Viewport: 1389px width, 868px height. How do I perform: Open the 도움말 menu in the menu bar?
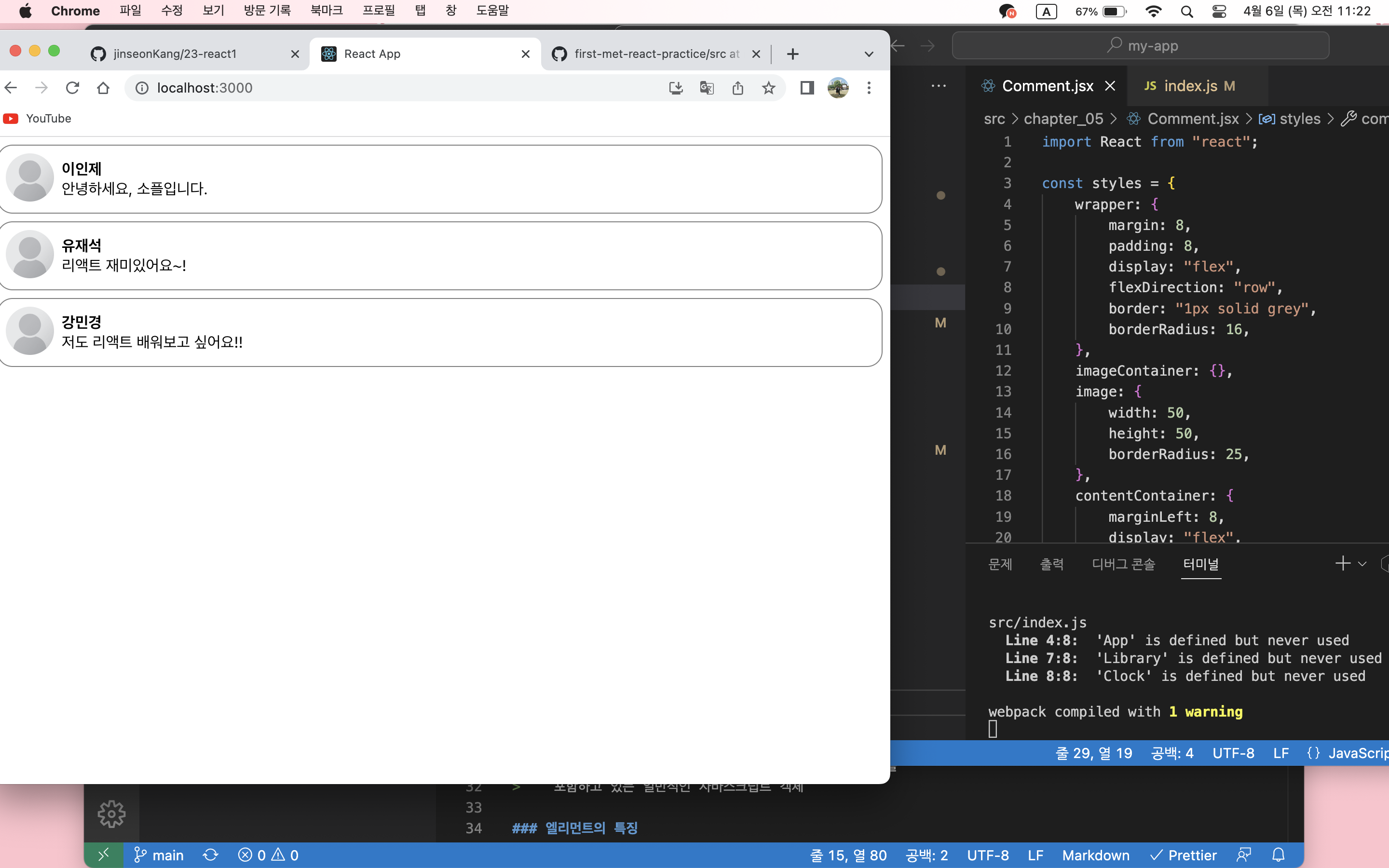click(x=491, y=11)
